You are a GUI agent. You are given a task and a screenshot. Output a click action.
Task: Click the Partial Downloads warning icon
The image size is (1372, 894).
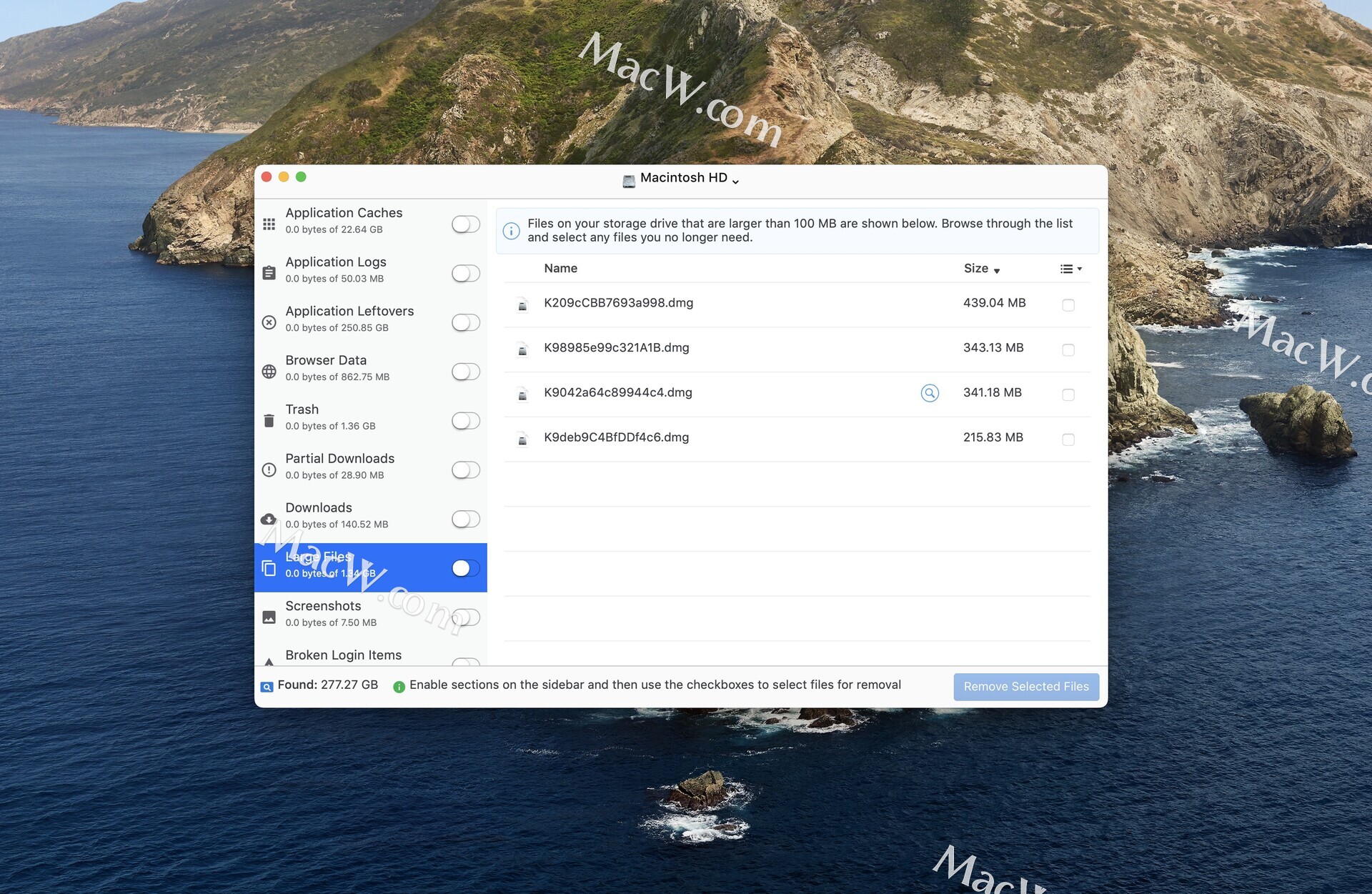pos(269,470)
